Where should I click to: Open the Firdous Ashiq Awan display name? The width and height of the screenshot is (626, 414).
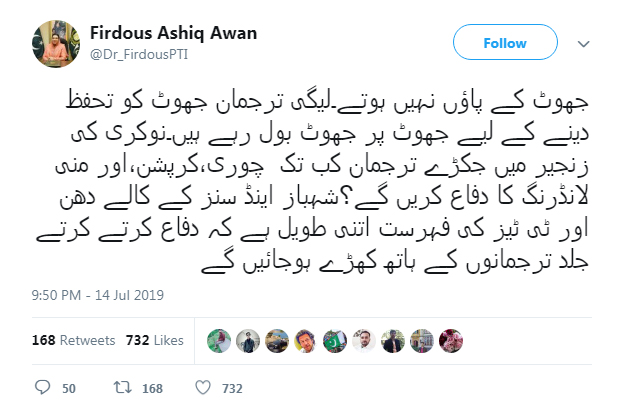coord(173,33)
